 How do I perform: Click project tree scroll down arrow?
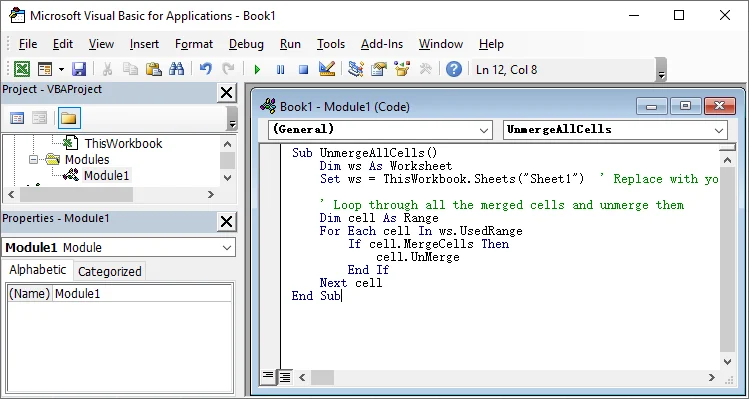pyautogui.click(x=228, y=178)
